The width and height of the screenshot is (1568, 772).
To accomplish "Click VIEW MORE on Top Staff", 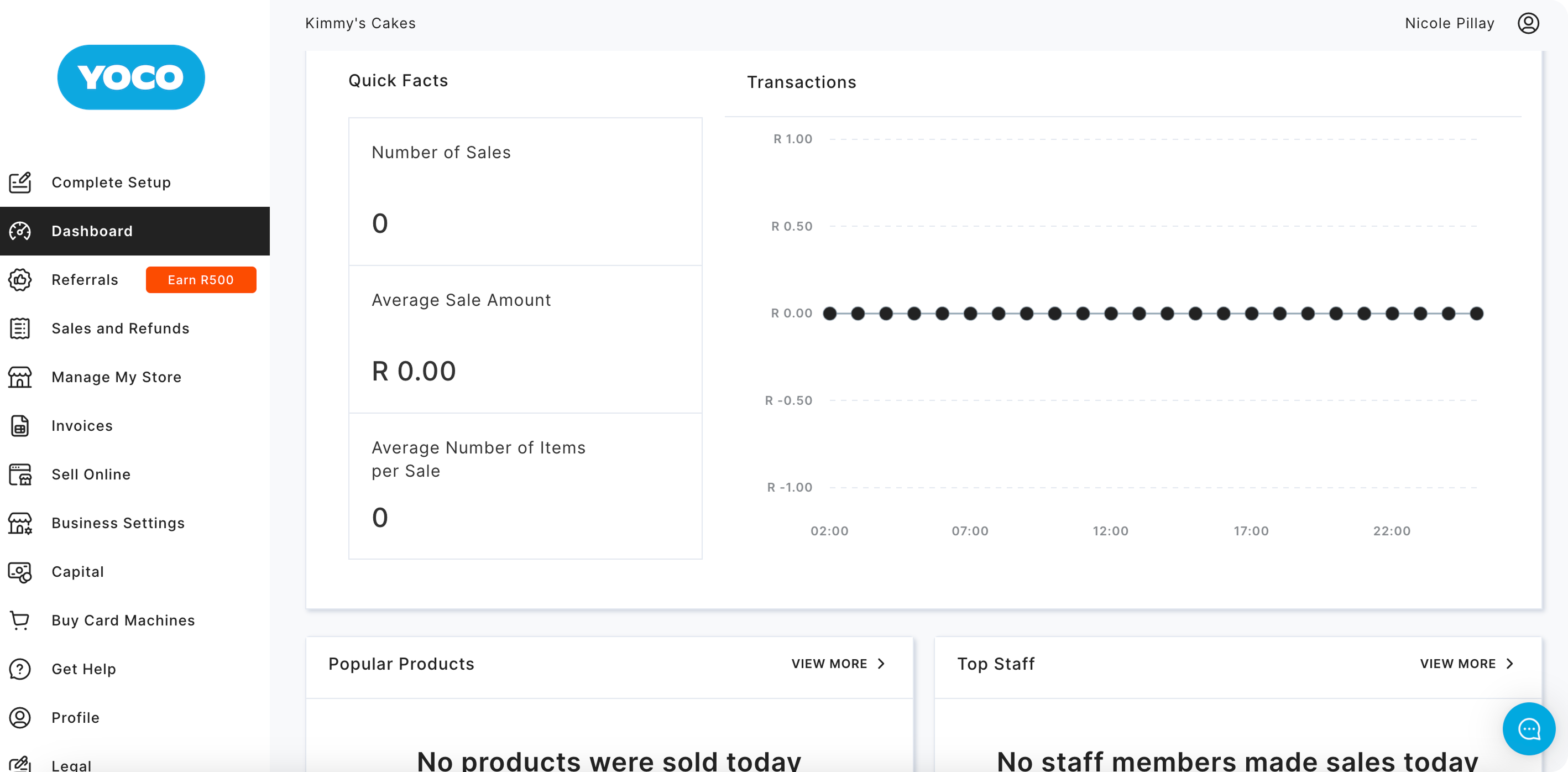I will (1458, 664).
